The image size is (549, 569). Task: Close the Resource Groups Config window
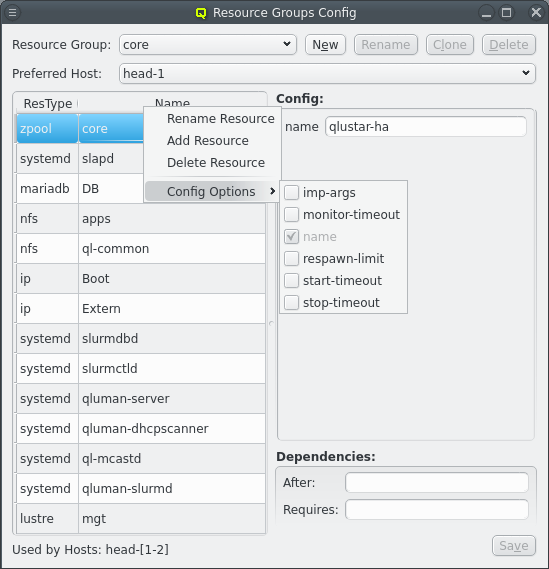536,13
